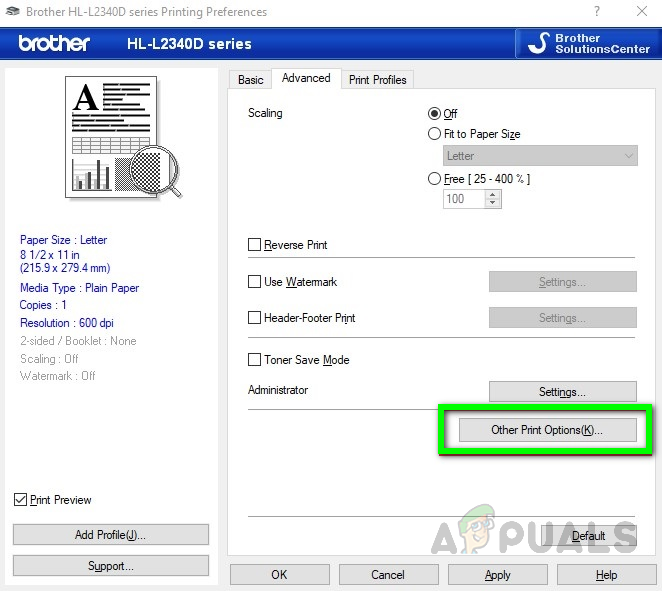This screenshot has height=591, width=662.
Task: Decrease scaling percent with down arrow
Action: pos(493,203)
